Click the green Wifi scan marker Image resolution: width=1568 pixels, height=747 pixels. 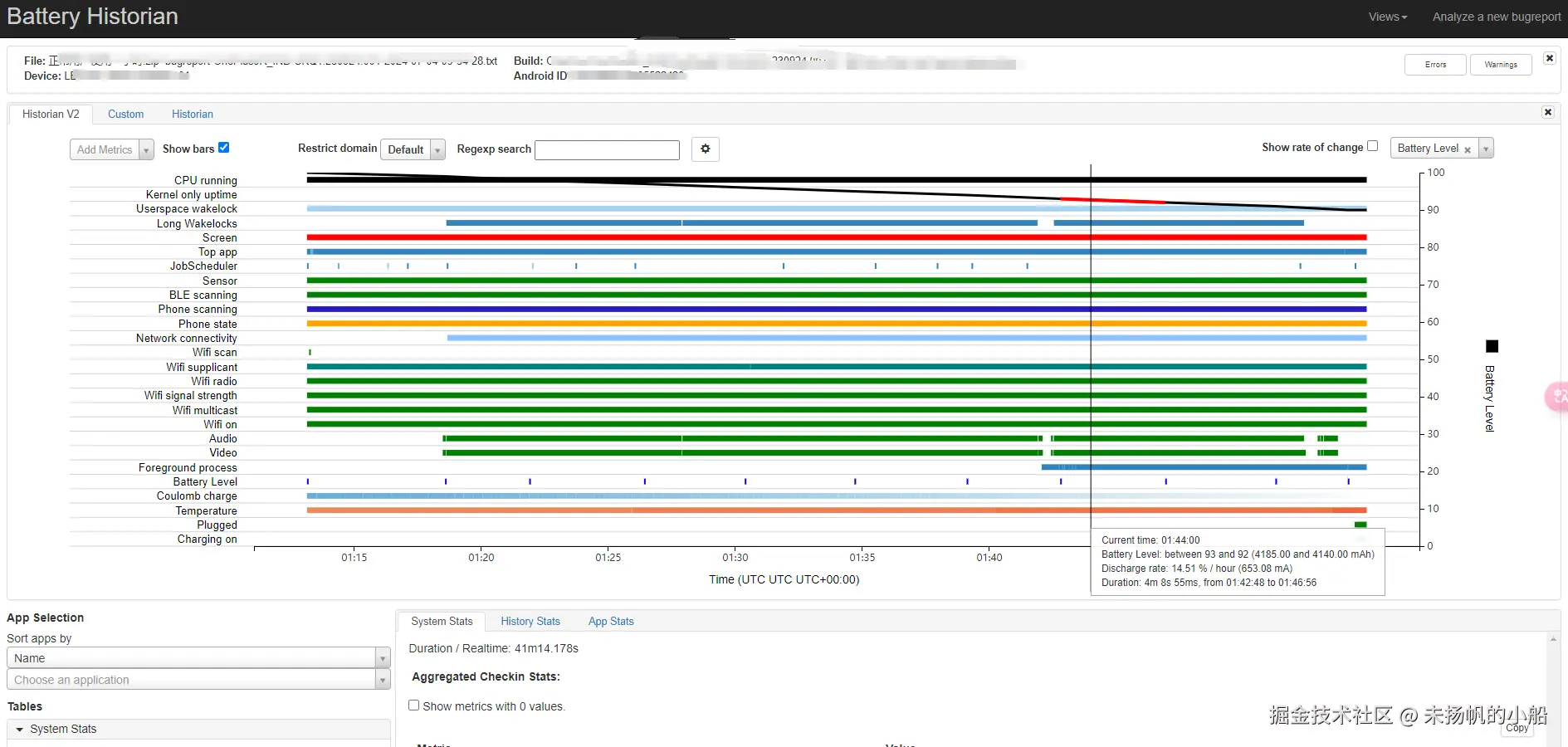(x=310, y=352)
